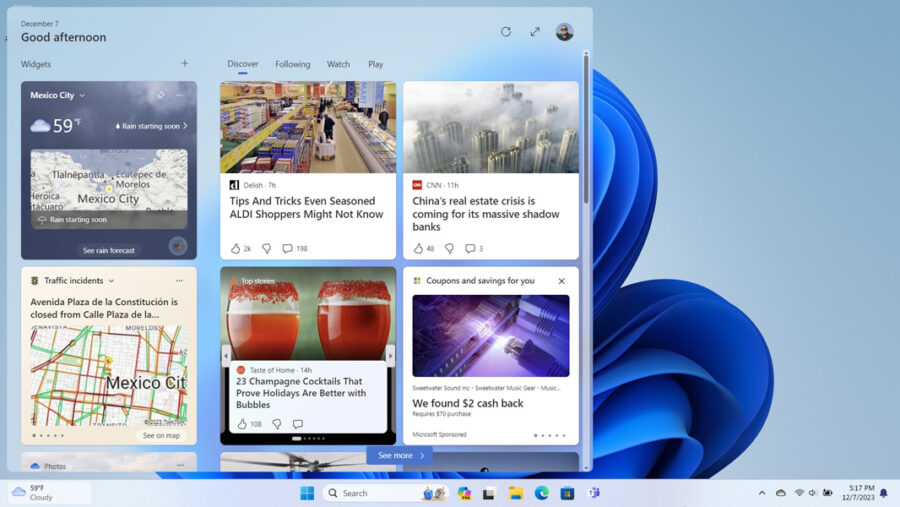This screenshot has height=507, width=900.
Task: Dislike the China real estate article
Action: (449, 249)
